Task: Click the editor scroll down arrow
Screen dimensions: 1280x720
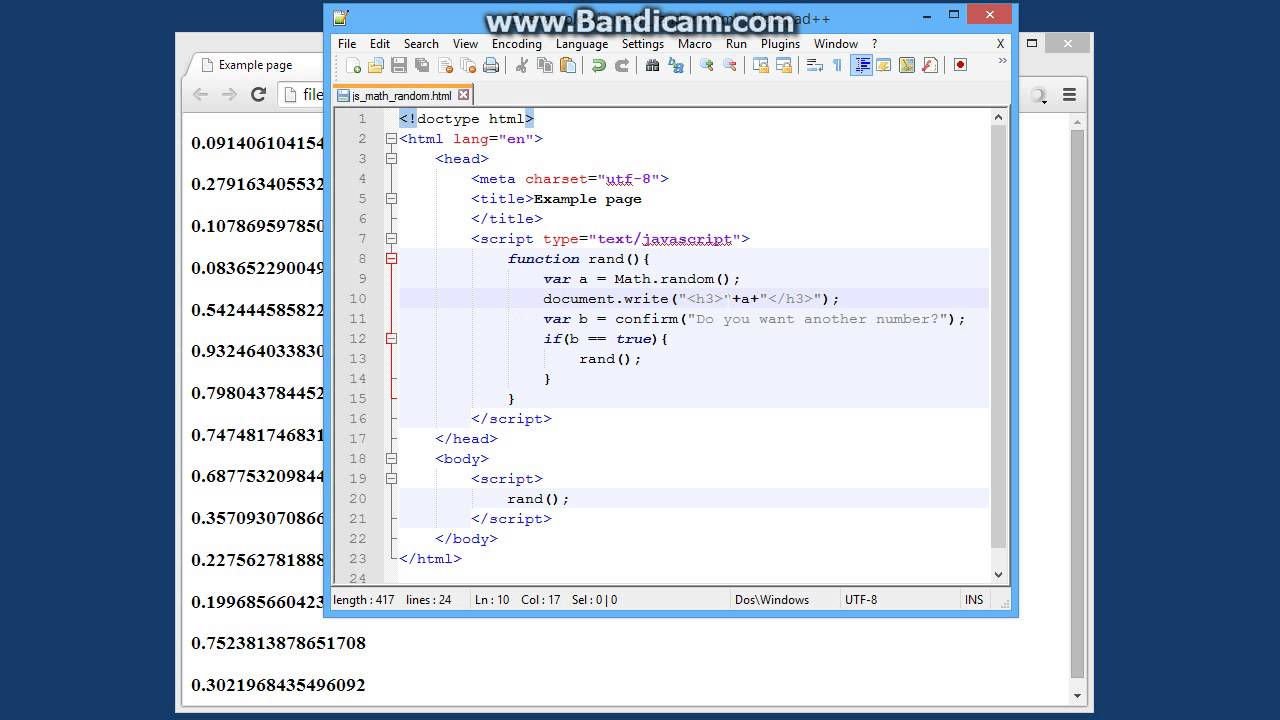Action: 998,575
